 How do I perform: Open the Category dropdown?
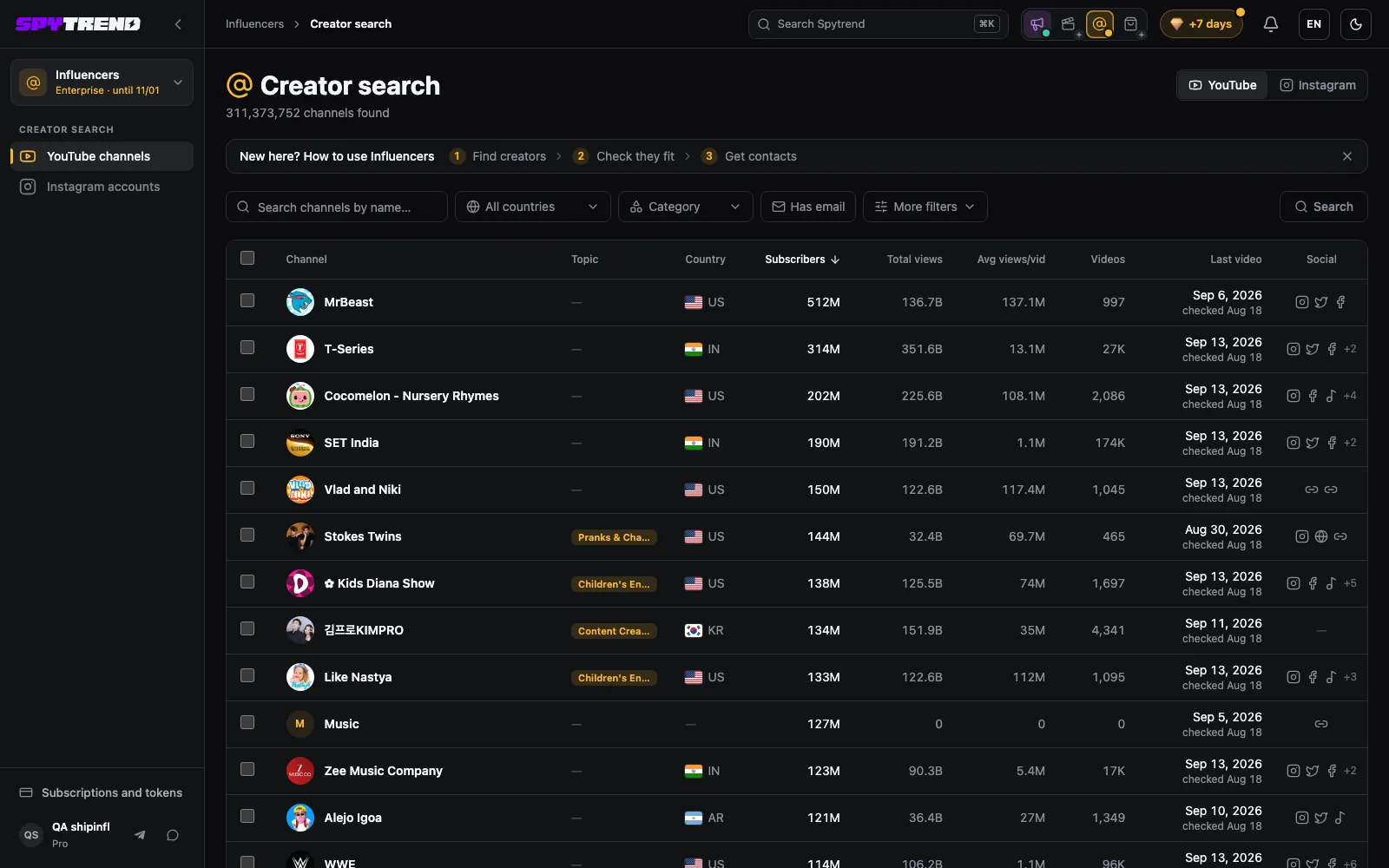(686, 207)
